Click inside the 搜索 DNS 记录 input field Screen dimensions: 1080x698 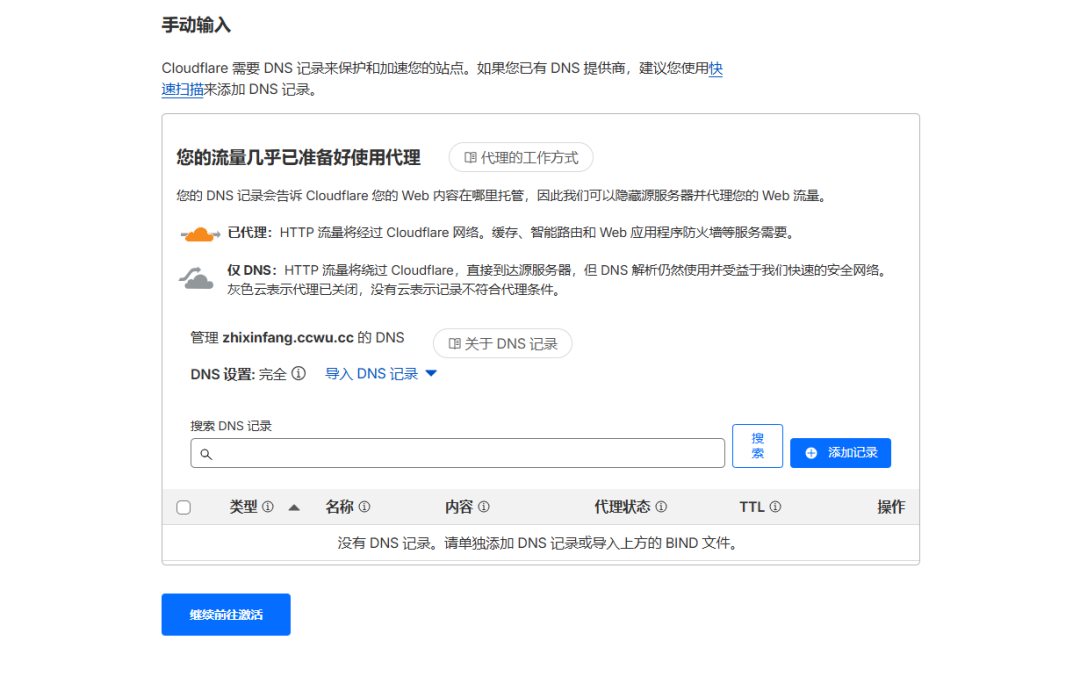click(450, 452)
